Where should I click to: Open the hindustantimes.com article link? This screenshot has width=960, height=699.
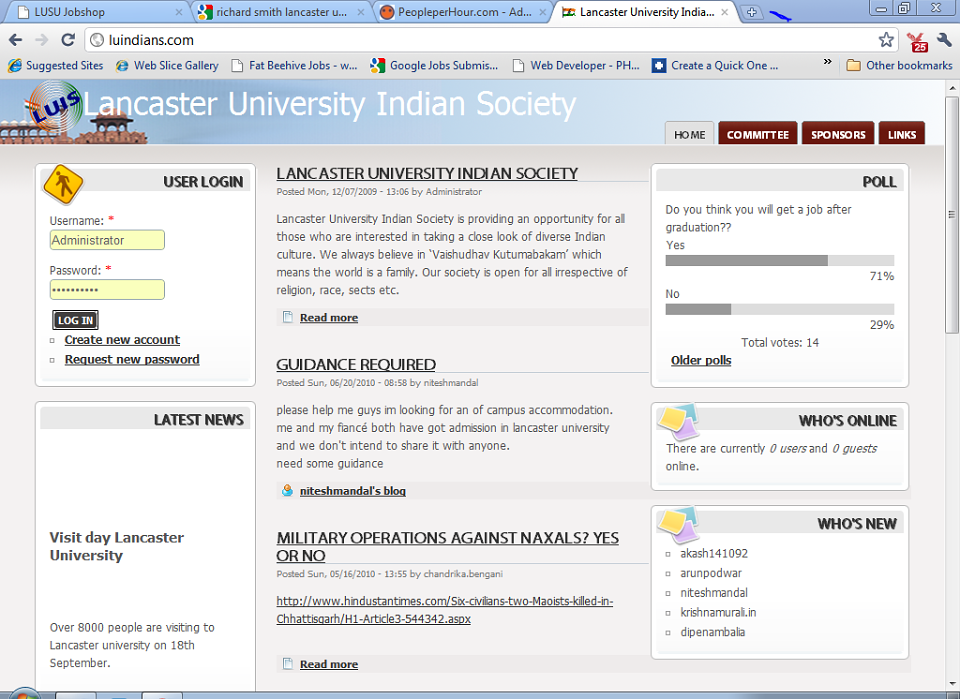tap(444, 610)
